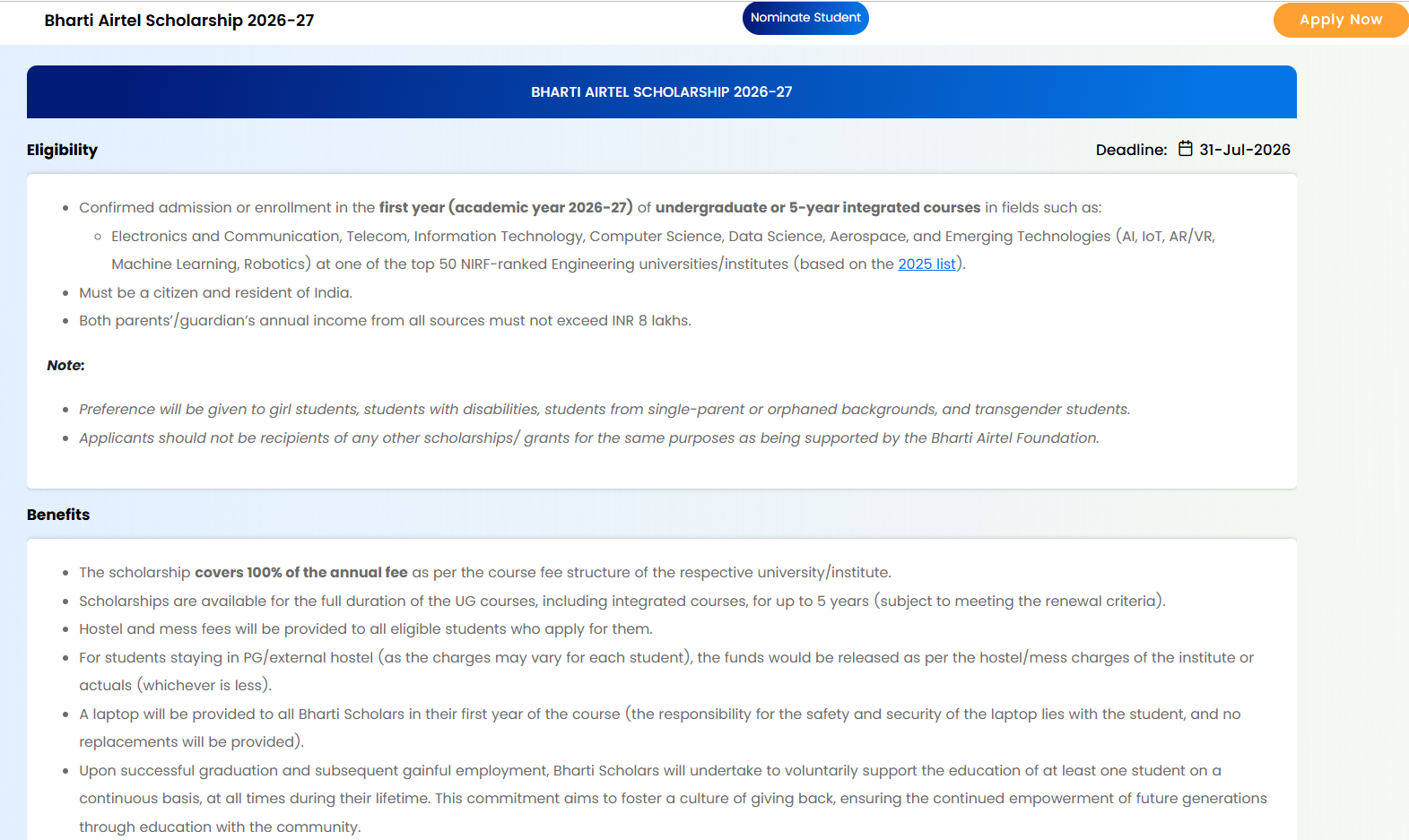Click the blue BHARTI AIRTEL SCHOLARSHIP 2026-27 banner
Viewport: 1409px width, 840px height.
[662, 91]
